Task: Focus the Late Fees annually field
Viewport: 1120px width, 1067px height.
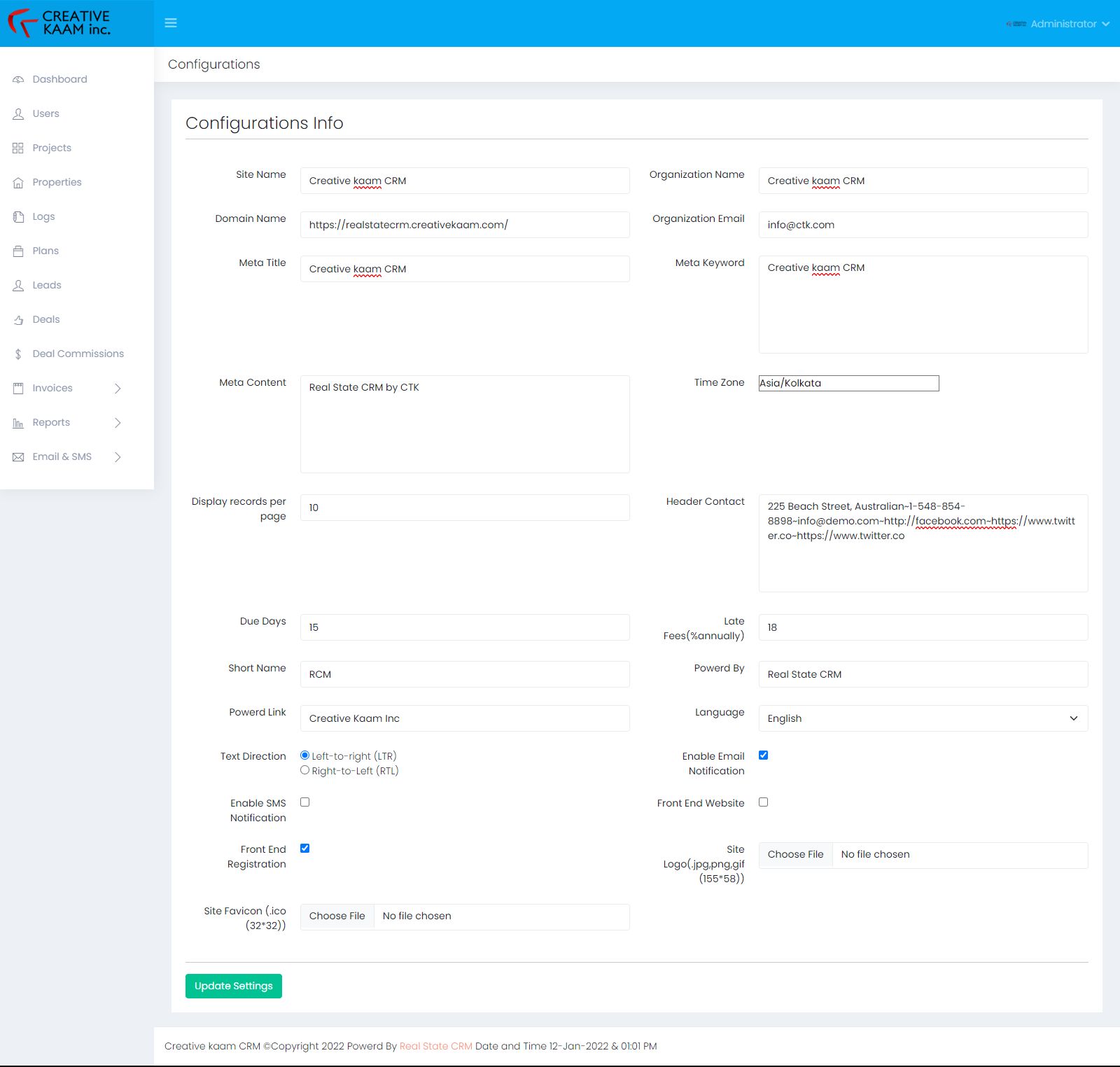Action: (923, 627)
